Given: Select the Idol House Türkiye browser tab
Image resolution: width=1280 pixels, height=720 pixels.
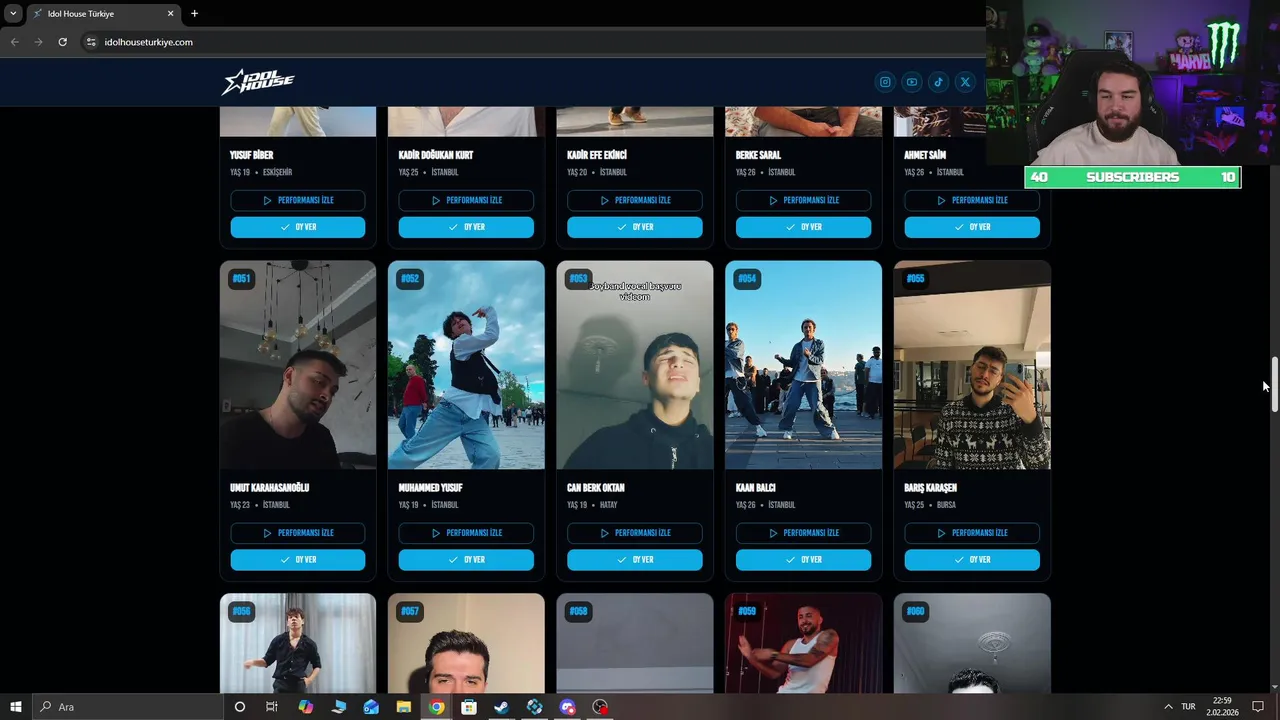Looking at the screenshot, I should 102,14.
